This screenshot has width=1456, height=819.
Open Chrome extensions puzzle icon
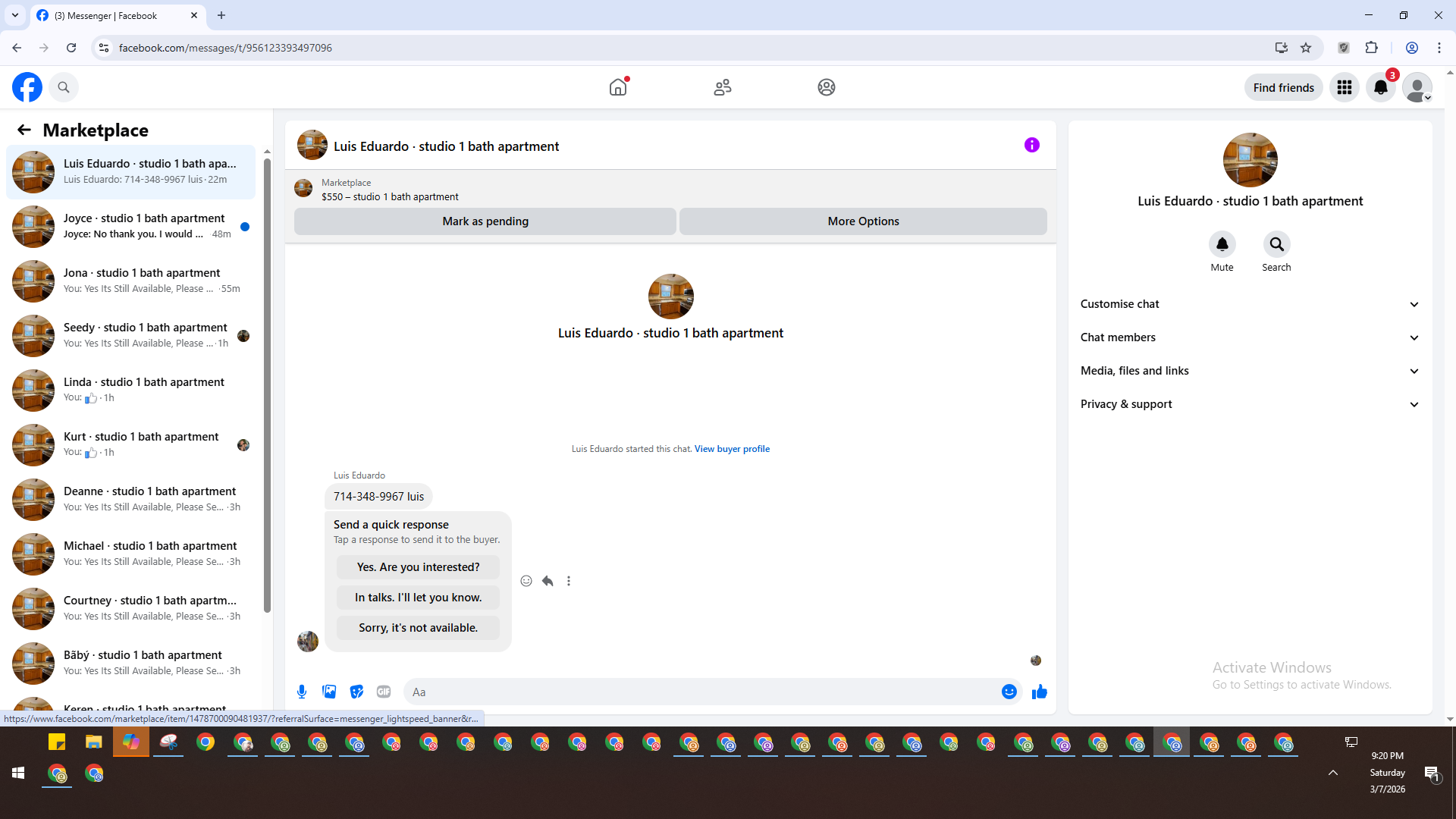(1372, 48)
